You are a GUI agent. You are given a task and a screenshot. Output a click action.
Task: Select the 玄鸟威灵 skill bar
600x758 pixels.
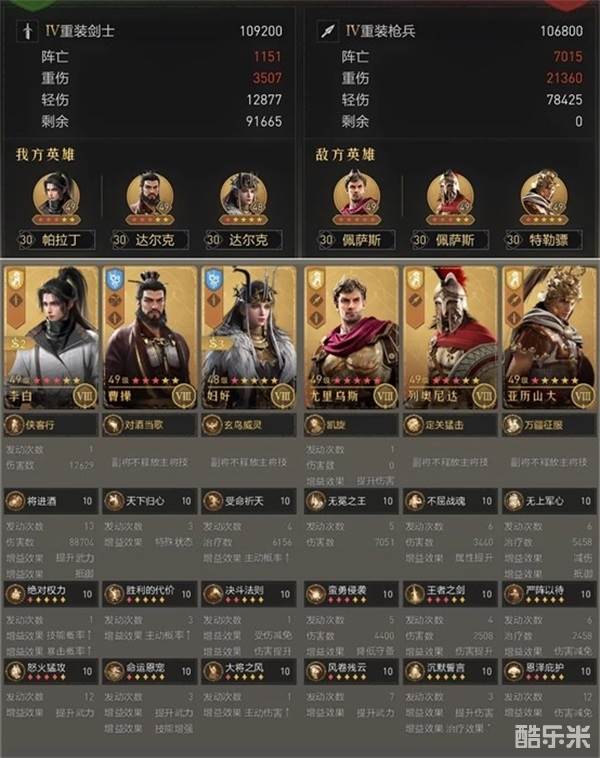coord(249,425)
